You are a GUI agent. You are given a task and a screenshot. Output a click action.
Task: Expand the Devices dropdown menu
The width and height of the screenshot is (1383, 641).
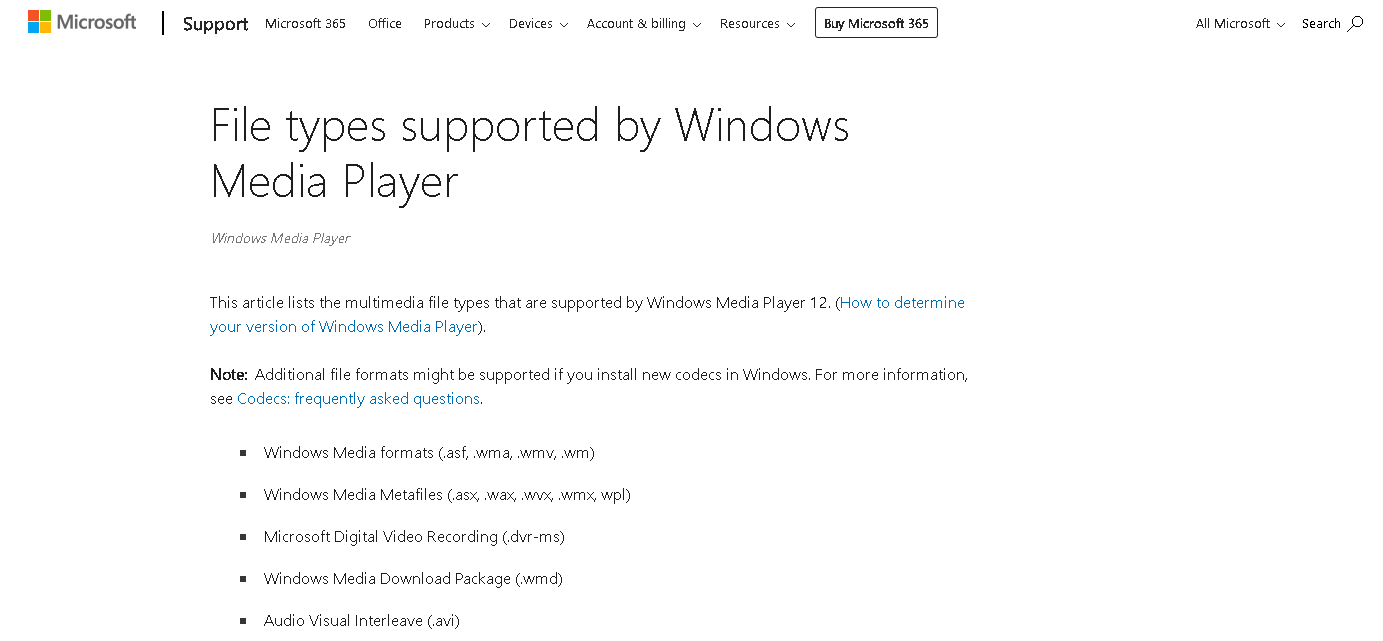pyautogui.click(x=538, y=23)
